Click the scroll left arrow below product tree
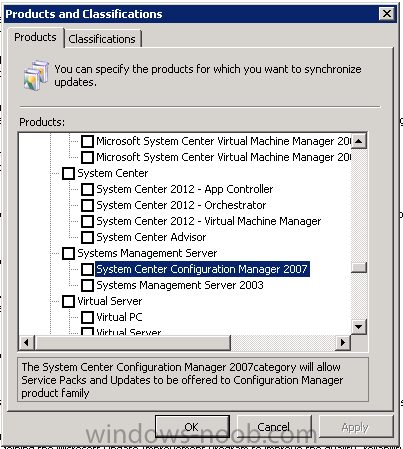The height and width of the screenshot is (449, 403). (x=27, y=342)
